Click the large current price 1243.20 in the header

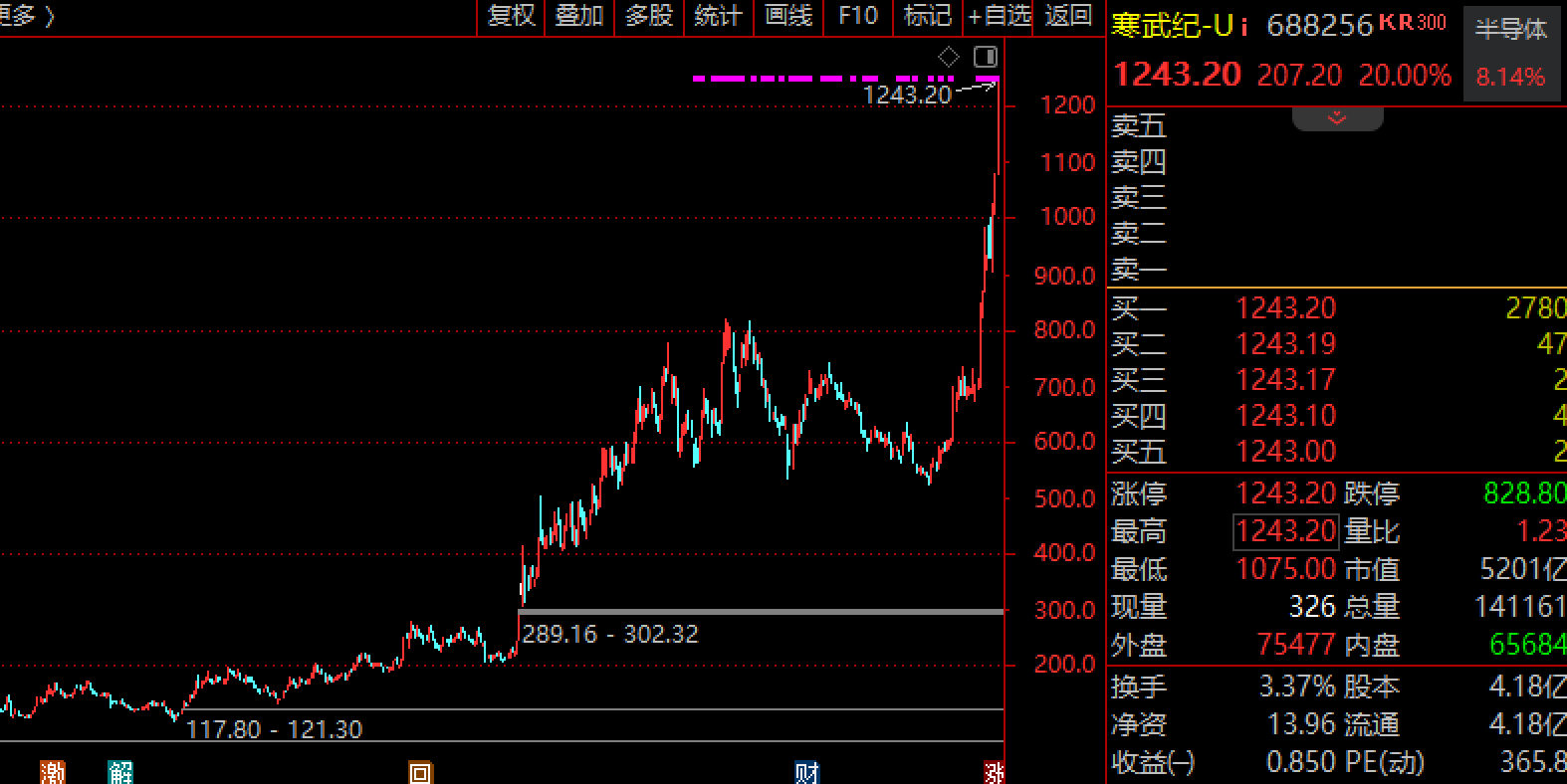pos(1177,75)
